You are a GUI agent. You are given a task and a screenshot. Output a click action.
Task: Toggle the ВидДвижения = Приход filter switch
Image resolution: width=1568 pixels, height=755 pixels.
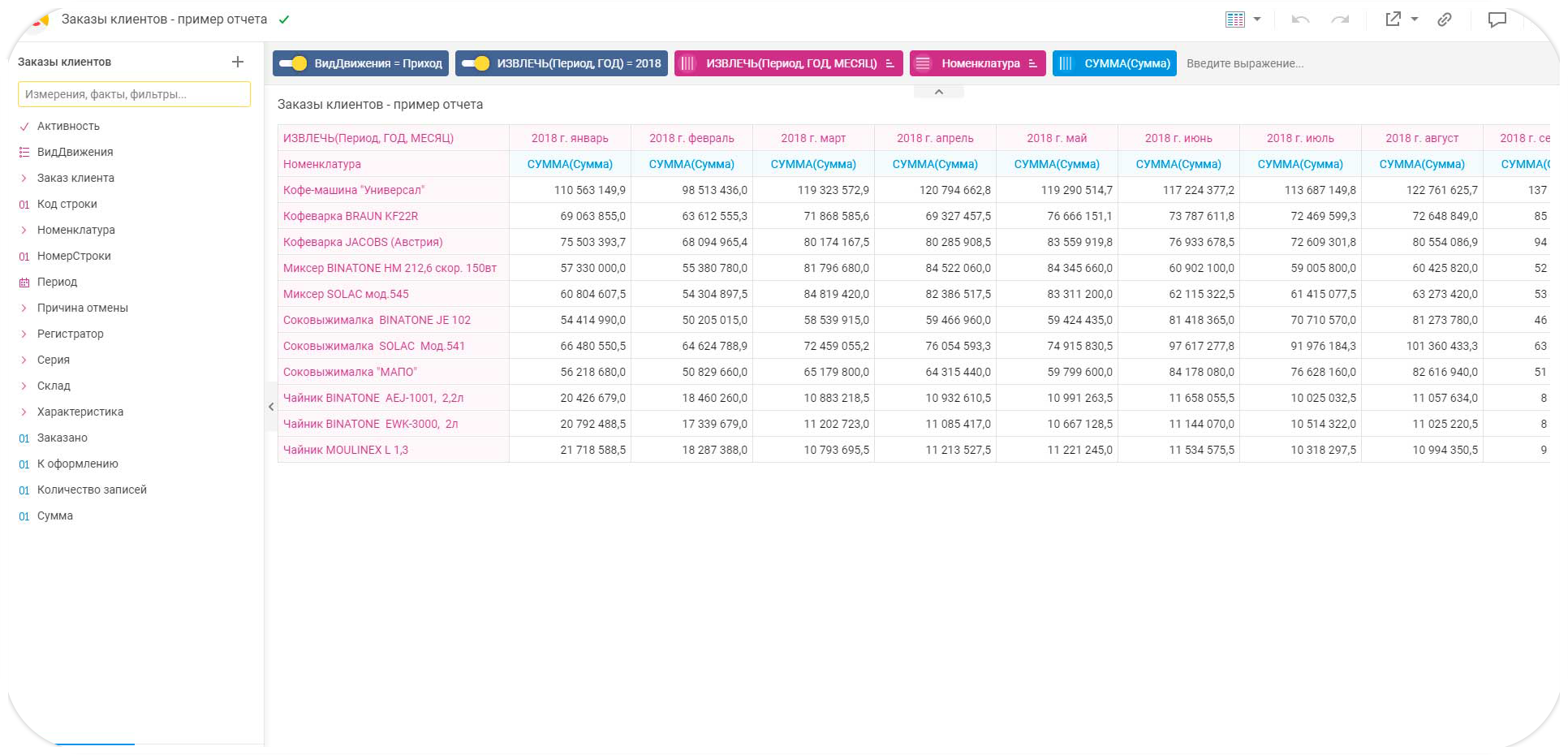click(293, 63)
